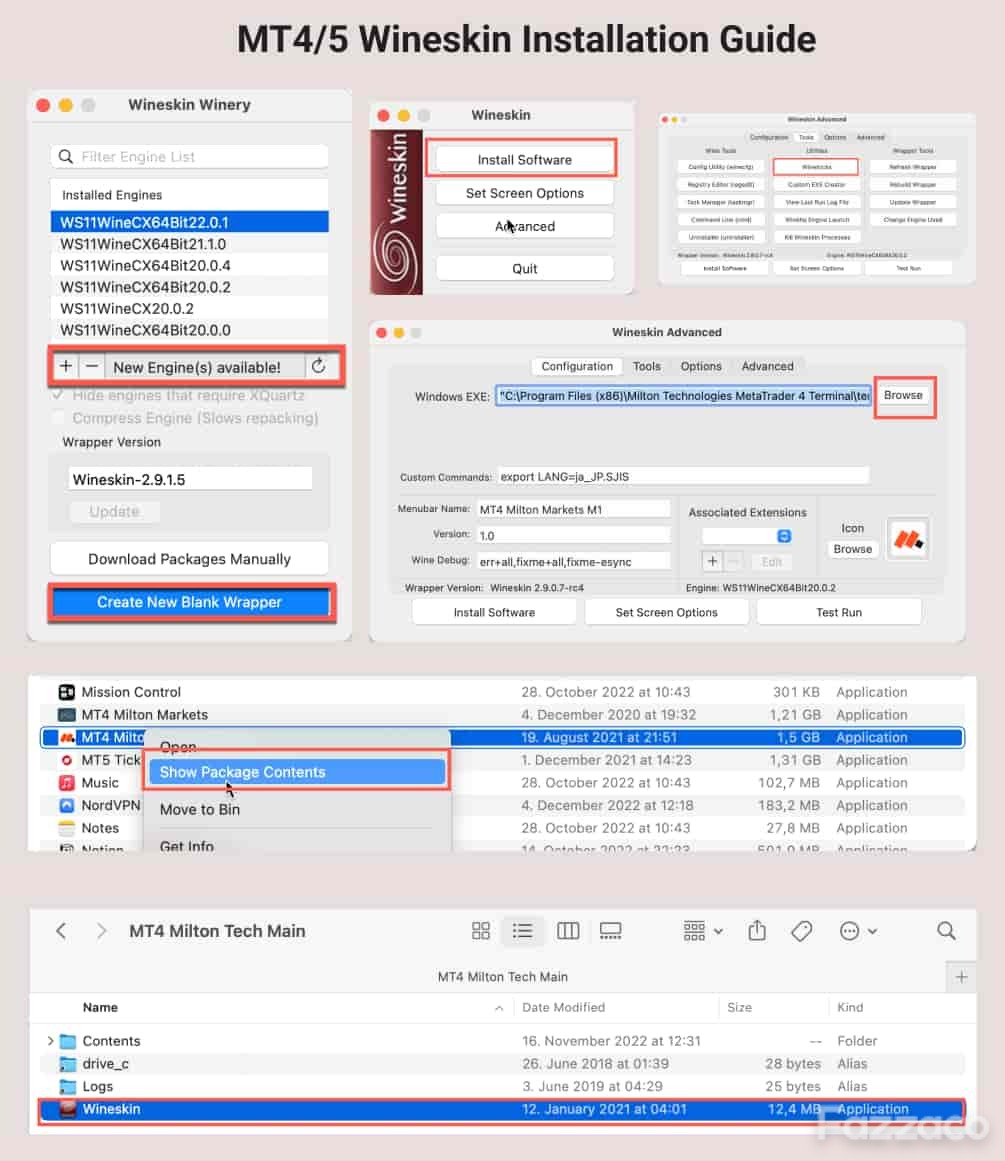Select the Mission Control app icon
This screenshot has width=1005, height=1161.
[x=67, y=692]
